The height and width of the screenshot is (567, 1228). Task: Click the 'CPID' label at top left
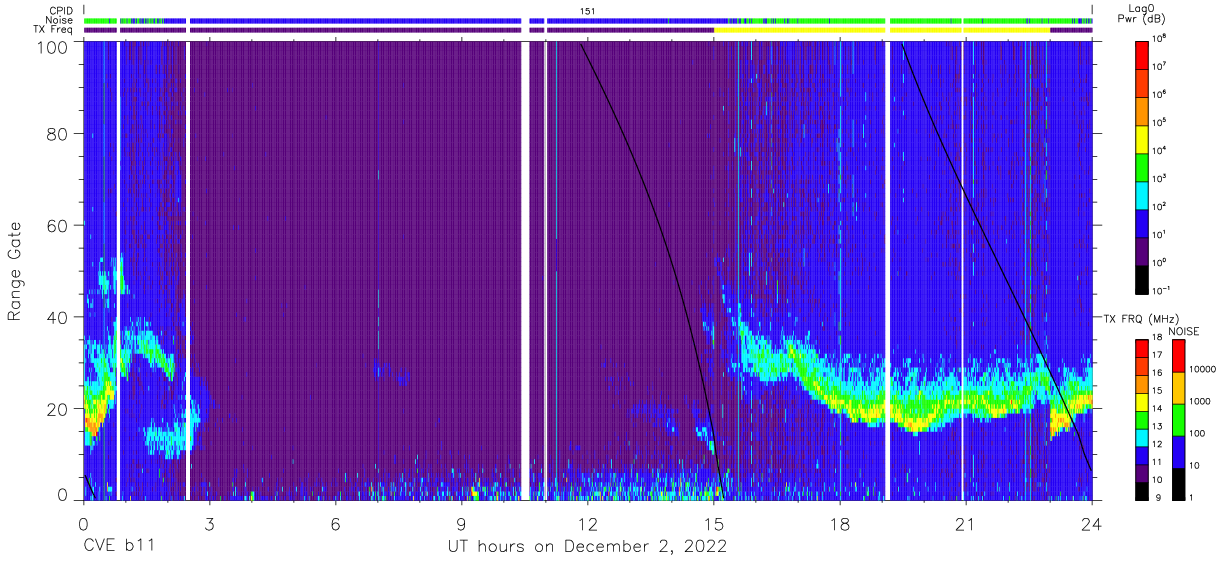[62, 10]
